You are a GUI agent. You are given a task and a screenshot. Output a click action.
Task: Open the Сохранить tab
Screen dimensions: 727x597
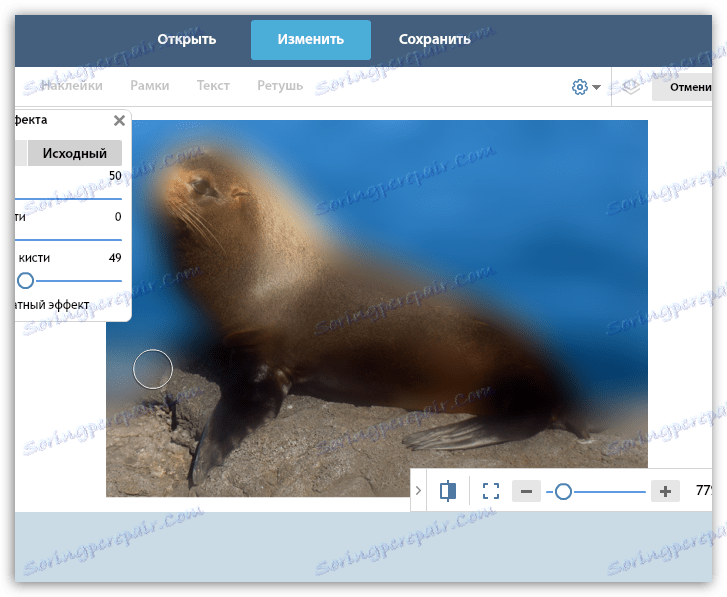(x=434, y=39)
